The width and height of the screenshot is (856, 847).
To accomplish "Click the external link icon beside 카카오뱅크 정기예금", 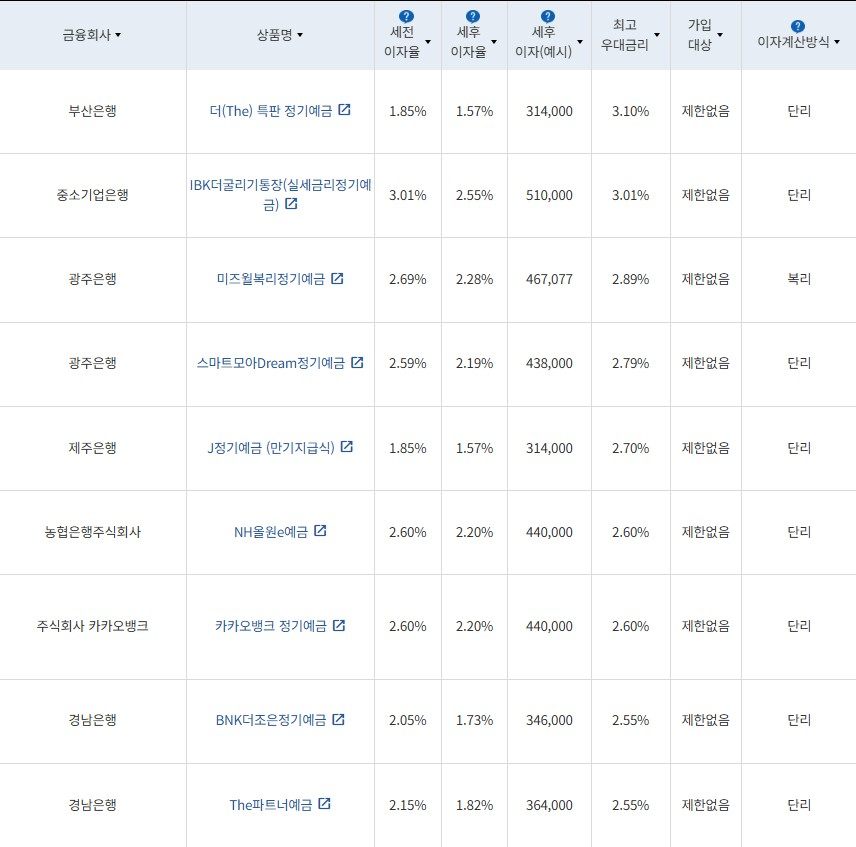I will coord(339,625).
